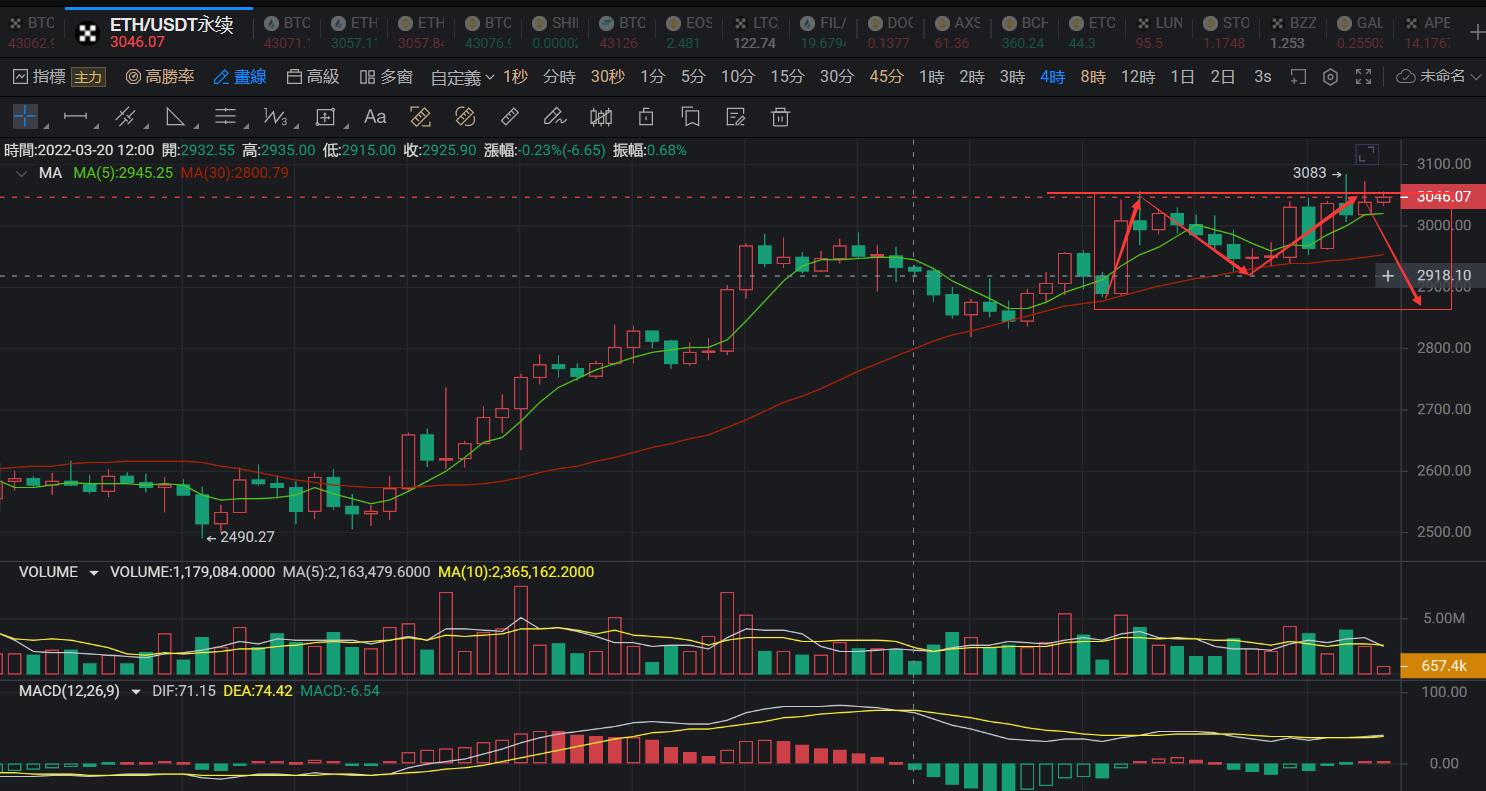This screenshot has height=791, width=1486.
Task: Switch to the BZZ 1.253 tab
Action: click(x=1292, y=32)
